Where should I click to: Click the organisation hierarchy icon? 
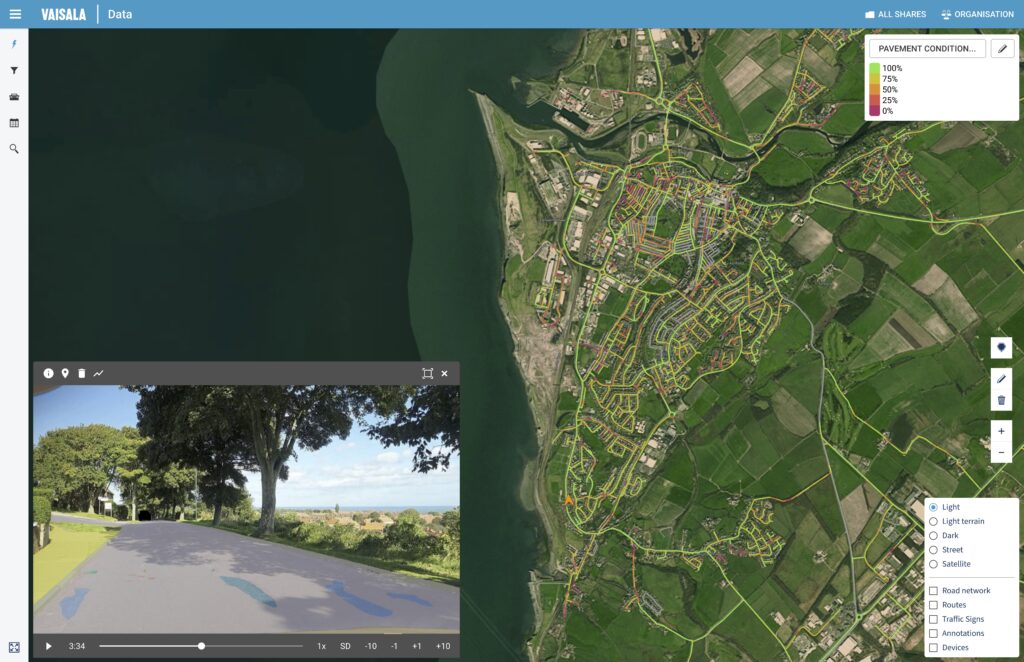pyautogui.click(x=946, y=14)
